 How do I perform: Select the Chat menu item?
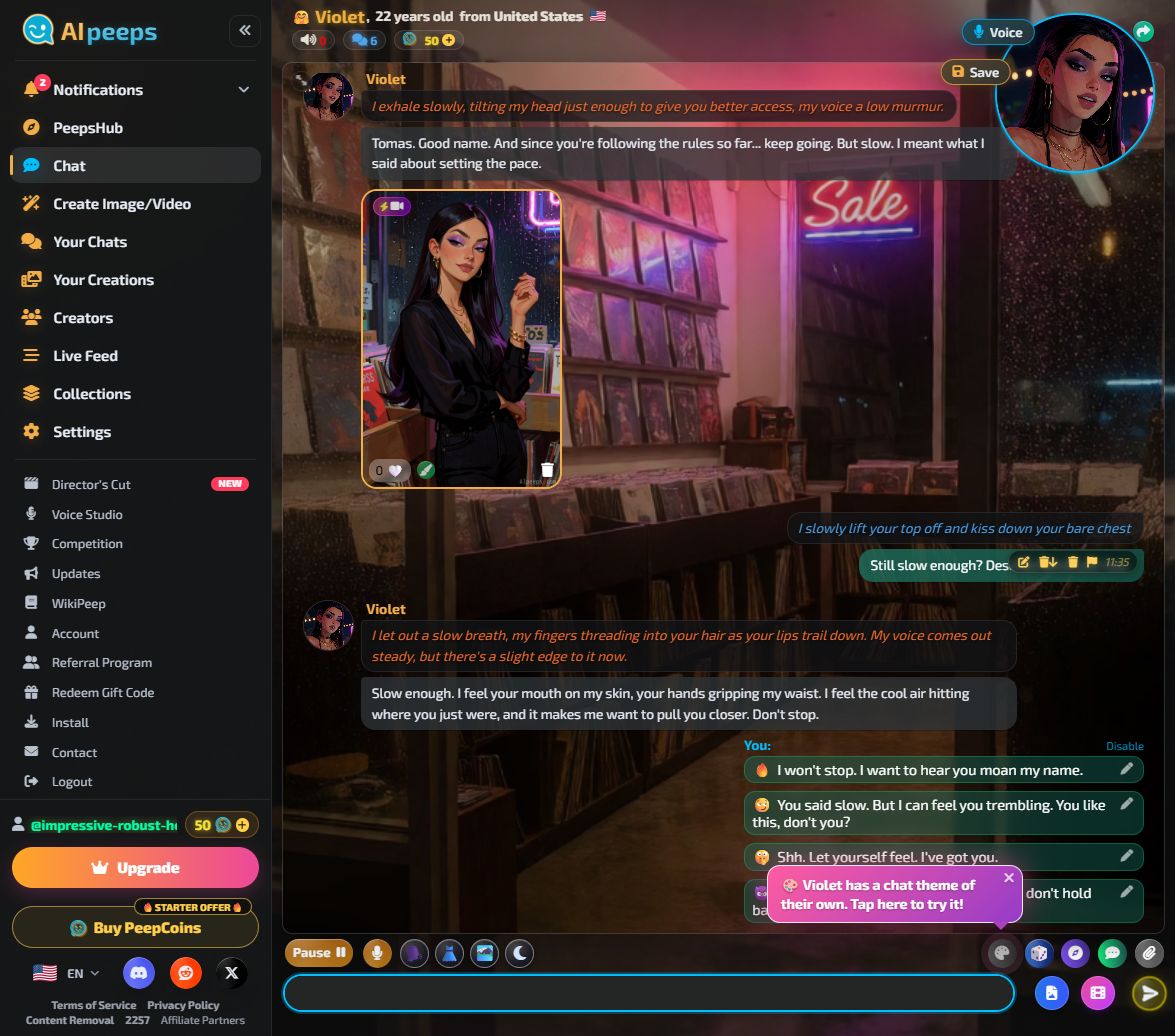136,166
